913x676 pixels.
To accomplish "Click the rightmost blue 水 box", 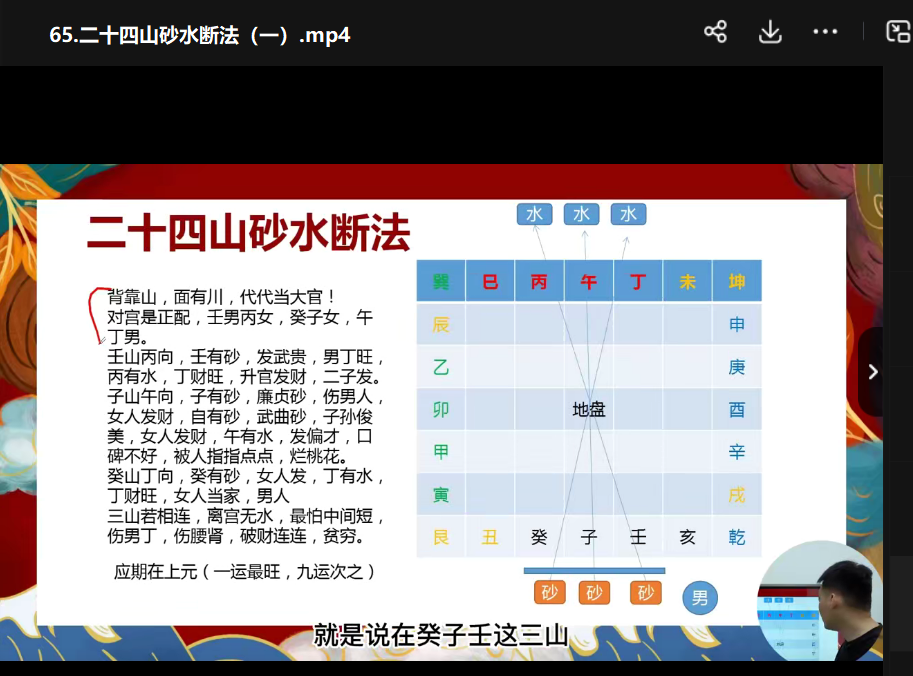I will click(629, 214).
